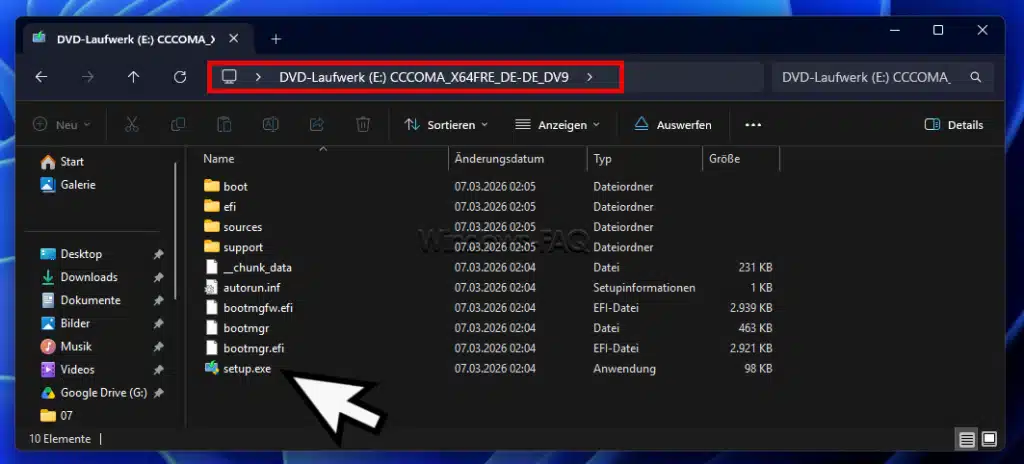Sort by the Name column header

tap(218, 159)
